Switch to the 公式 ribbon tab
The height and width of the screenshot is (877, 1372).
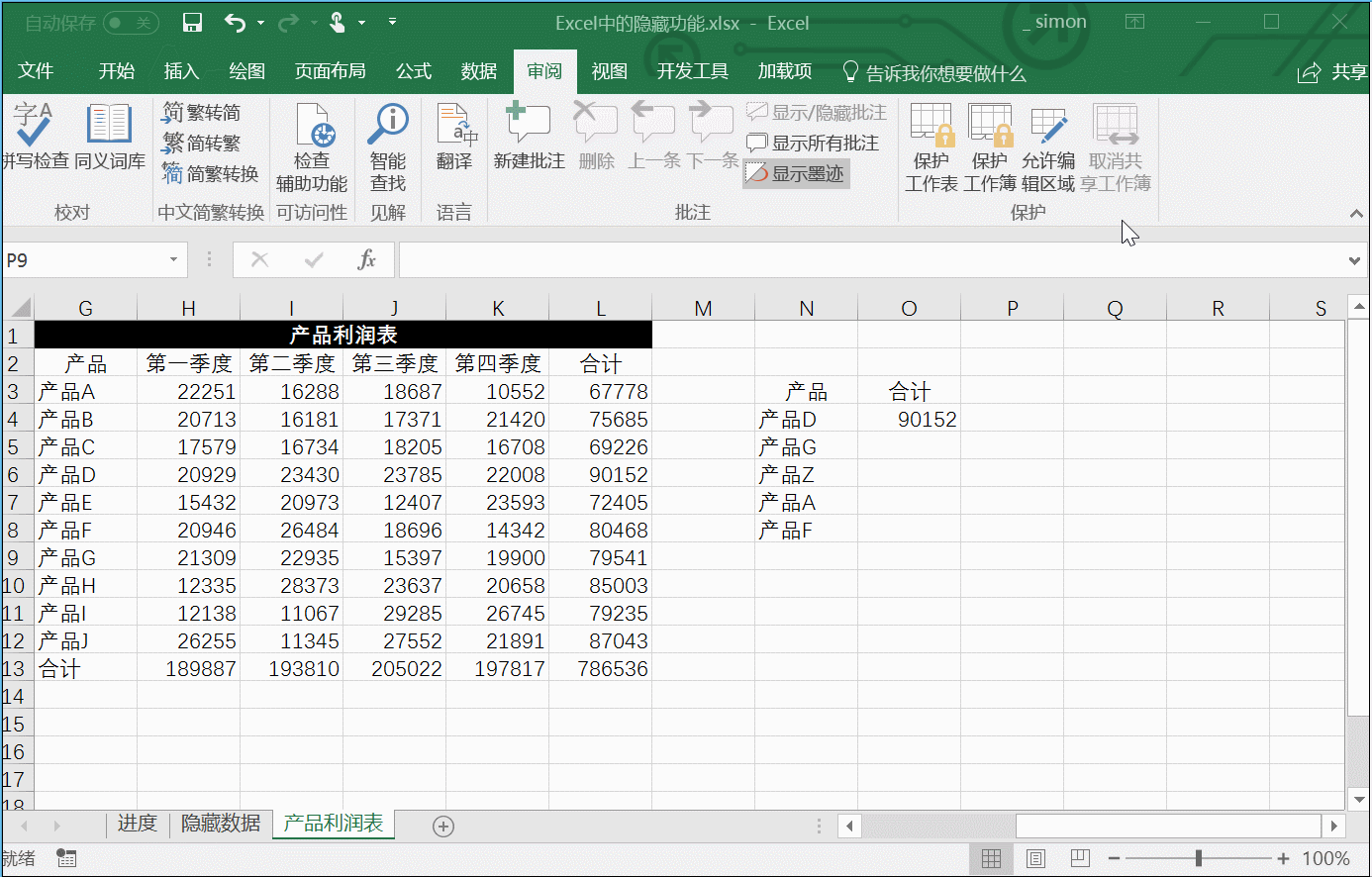pyautogui.click(x=413, y=70)
